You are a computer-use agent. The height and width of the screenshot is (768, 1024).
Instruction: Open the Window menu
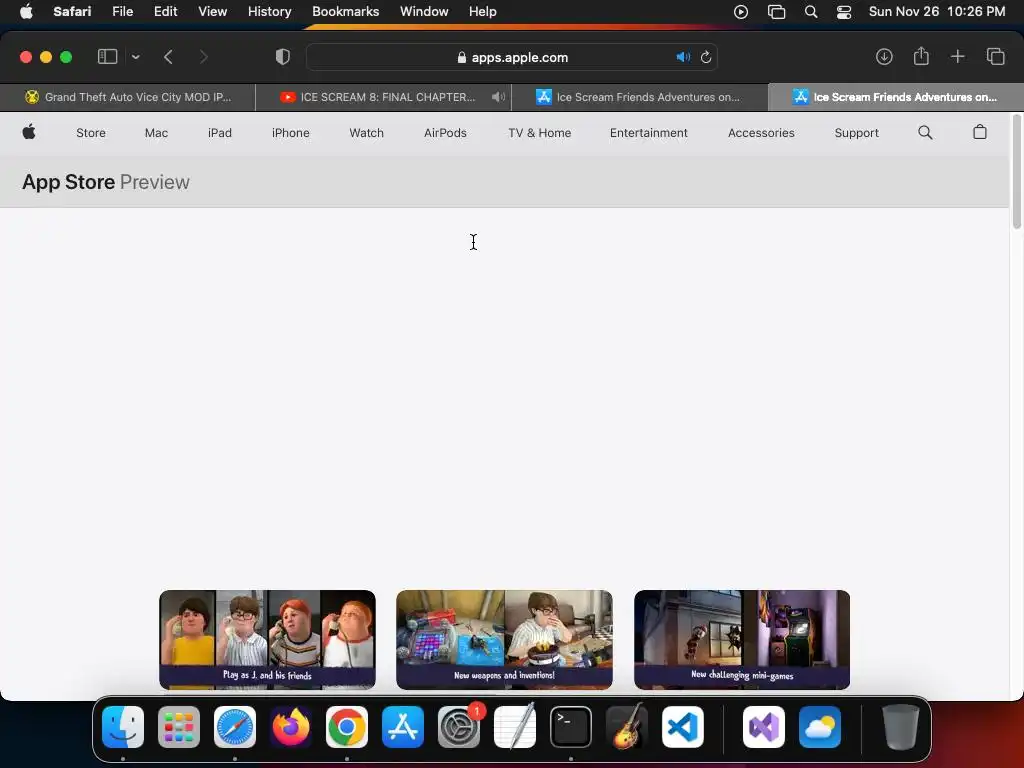pos(424,11)
